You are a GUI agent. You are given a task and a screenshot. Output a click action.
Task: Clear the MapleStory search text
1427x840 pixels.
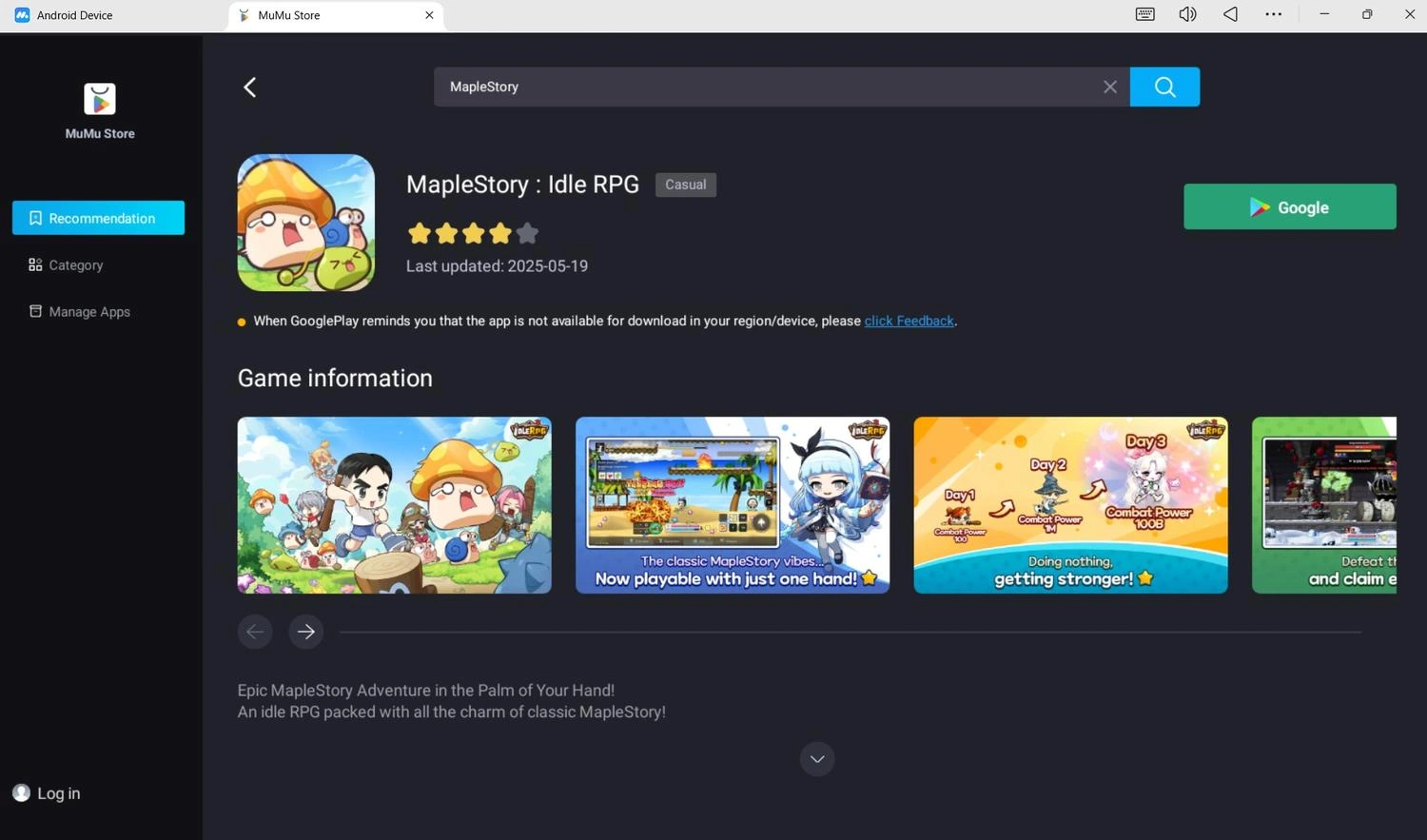[x=1109, y=87]
